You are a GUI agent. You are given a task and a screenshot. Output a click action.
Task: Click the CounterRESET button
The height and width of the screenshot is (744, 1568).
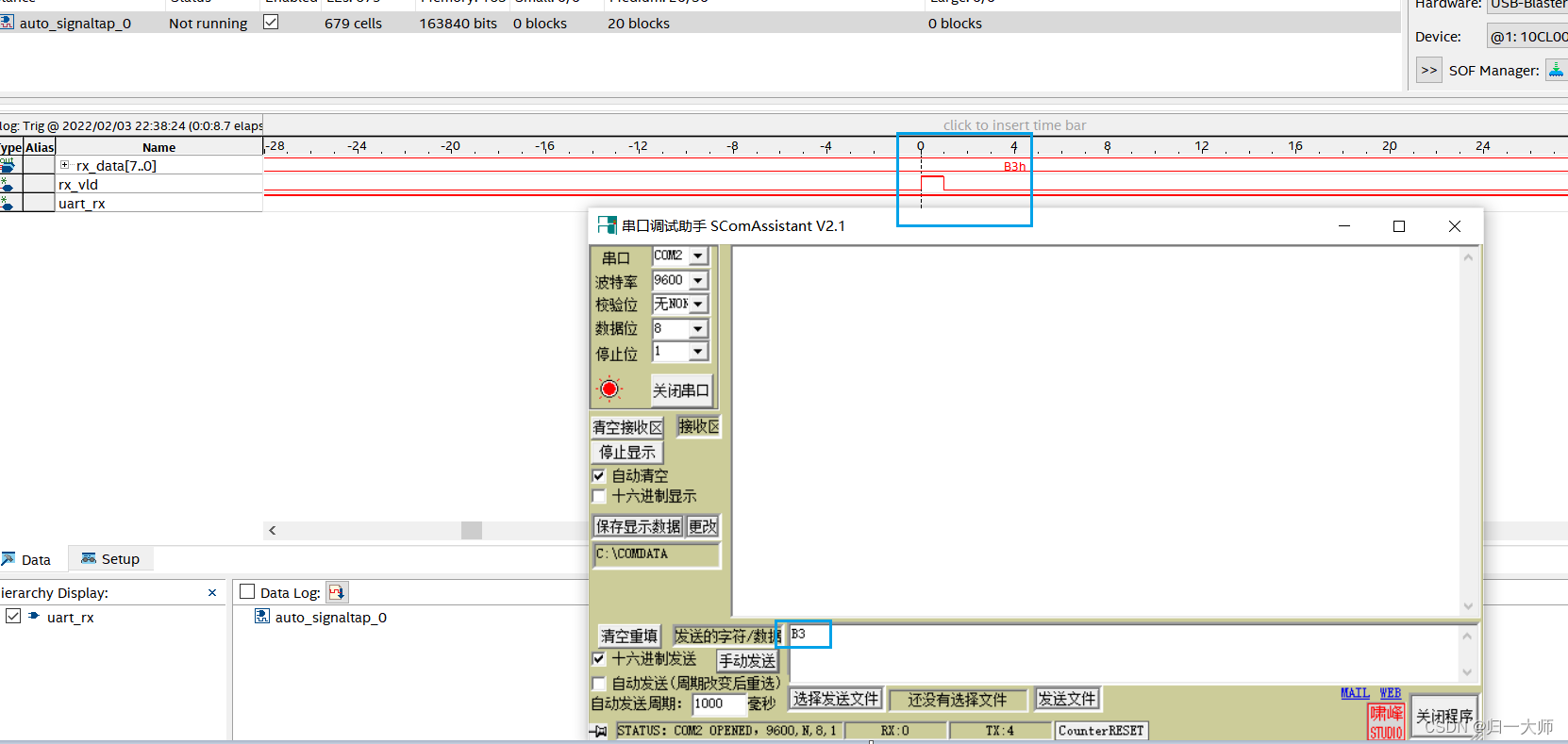coord(1101,731)
